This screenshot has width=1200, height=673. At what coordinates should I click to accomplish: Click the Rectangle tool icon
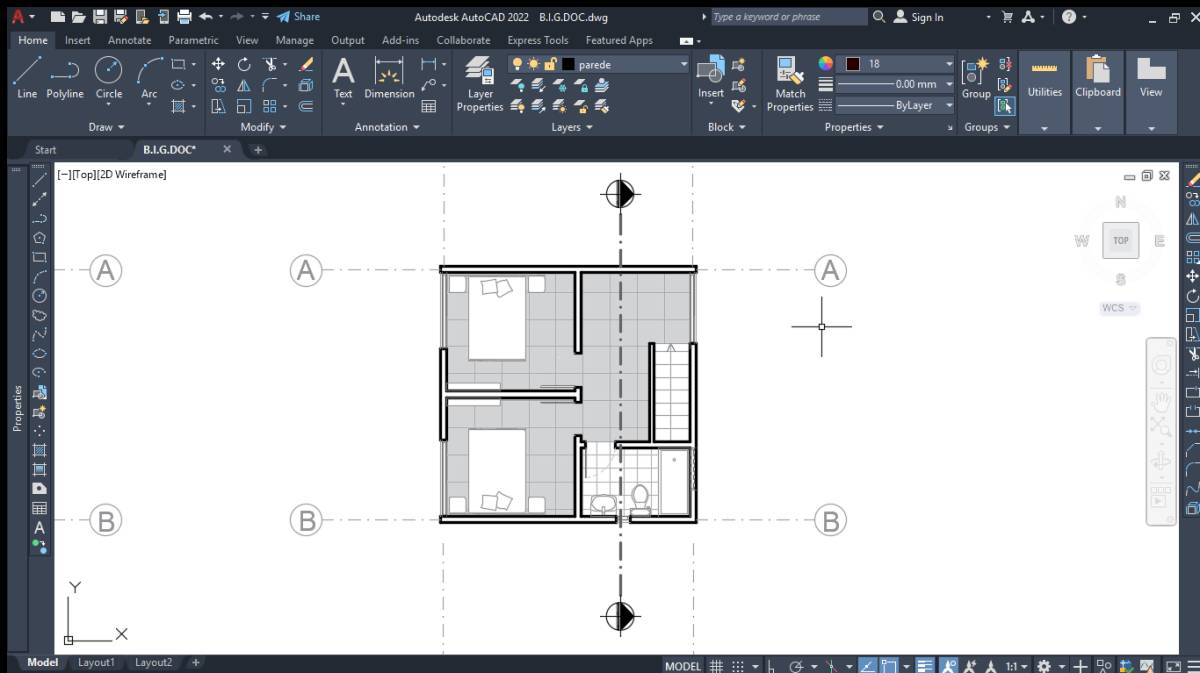tap(178, 64)
